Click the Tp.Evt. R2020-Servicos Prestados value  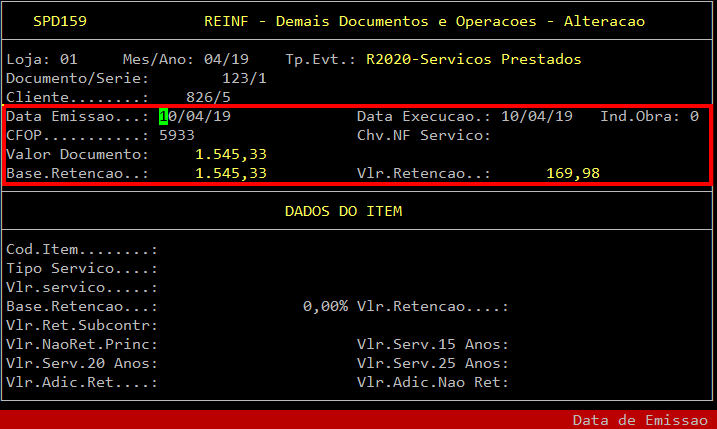point(473,60)
